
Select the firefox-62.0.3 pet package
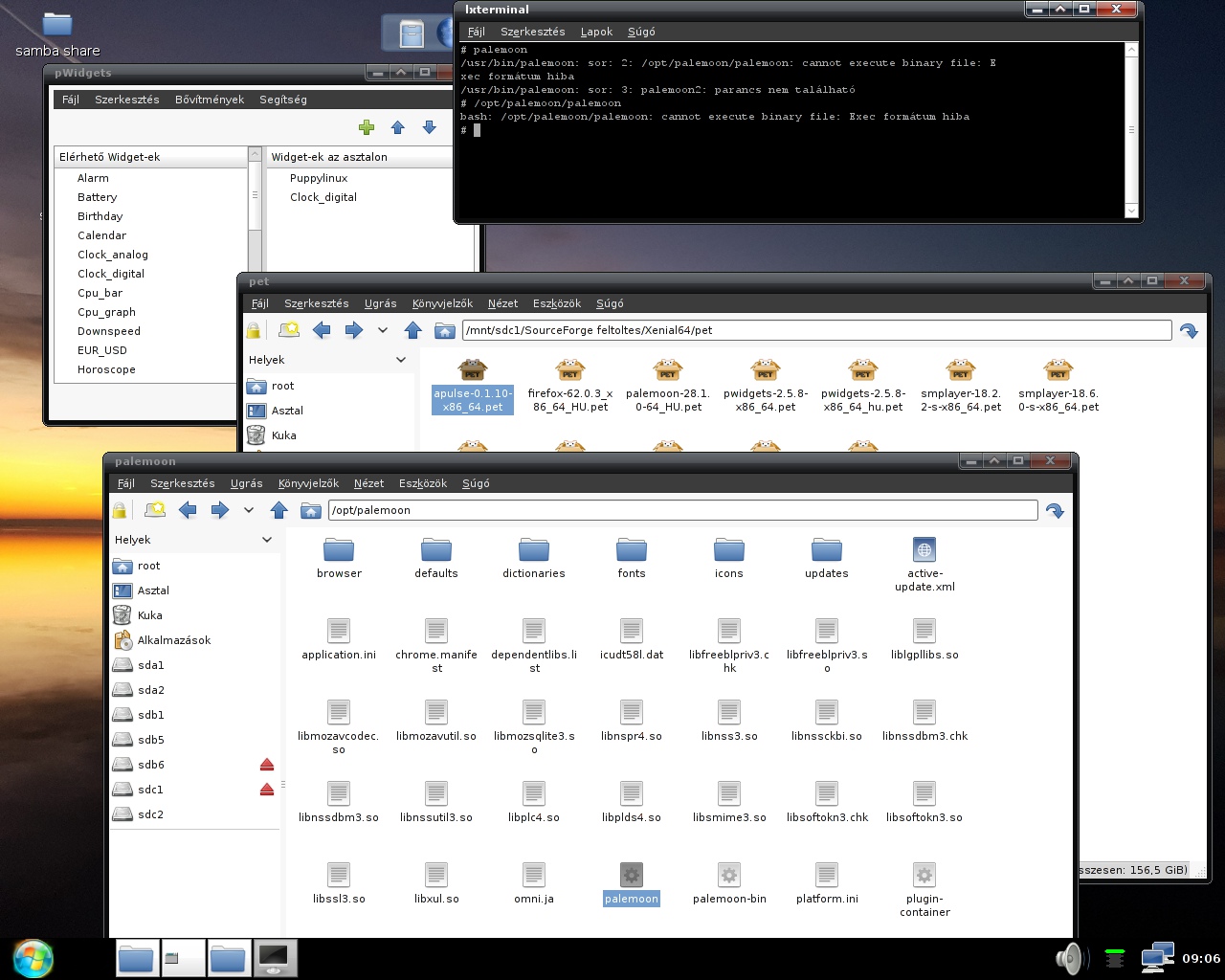[x=570, y=386]
